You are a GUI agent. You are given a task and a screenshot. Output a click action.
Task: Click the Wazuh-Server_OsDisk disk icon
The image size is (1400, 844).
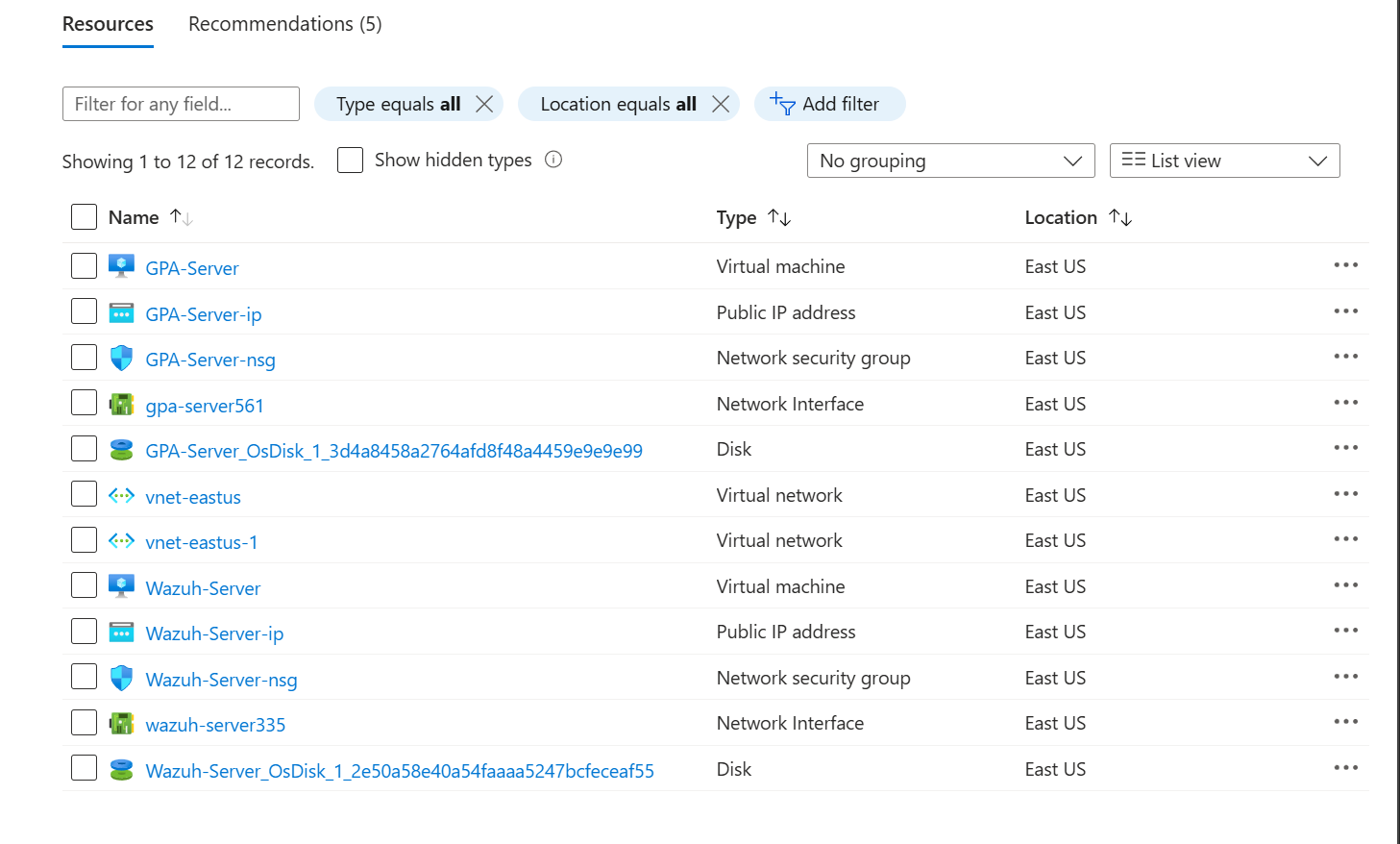pyautogui.click(x=121, y=769)
